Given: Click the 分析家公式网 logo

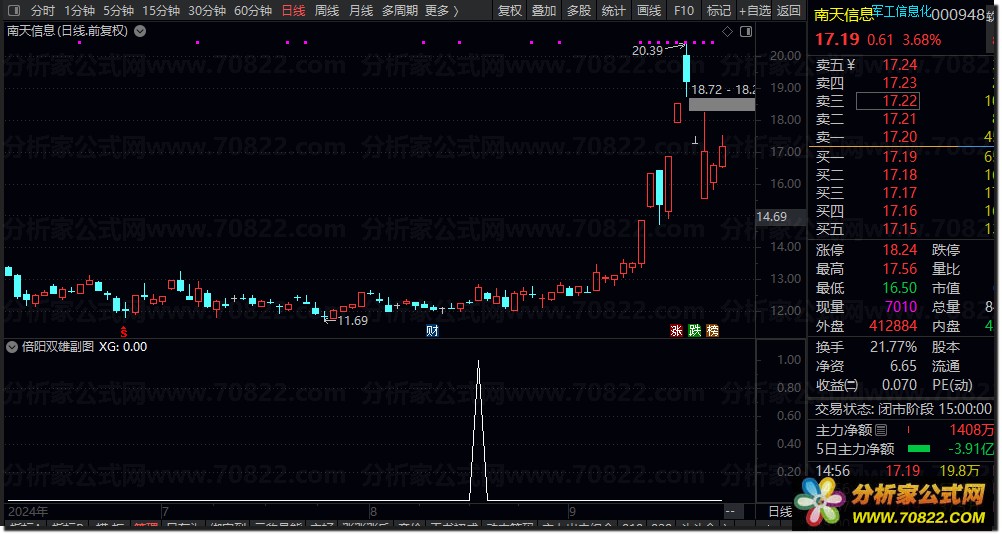Looking at the screenshot, I should click(x=892, y=501).
